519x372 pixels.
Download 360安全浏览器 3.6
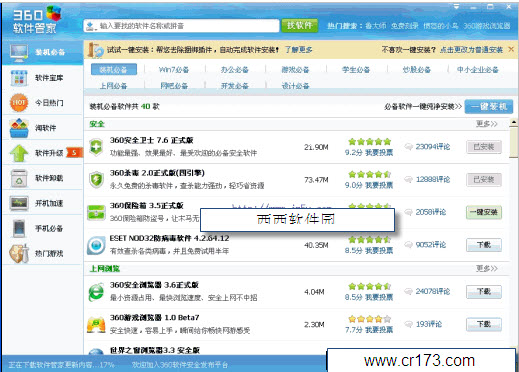(484, 292)
